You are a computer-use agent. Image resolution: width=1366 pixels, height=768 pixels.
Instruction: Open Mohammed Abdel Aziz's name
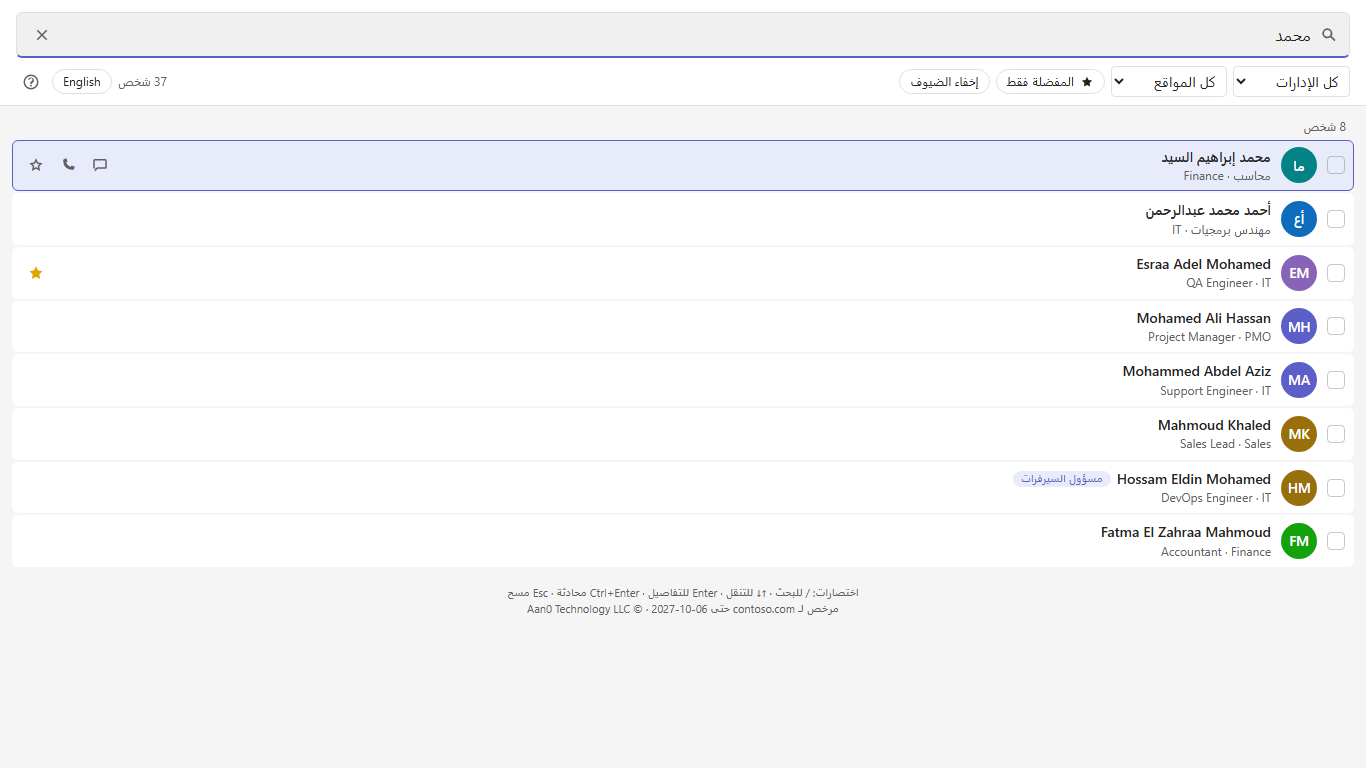point(1197,371)
